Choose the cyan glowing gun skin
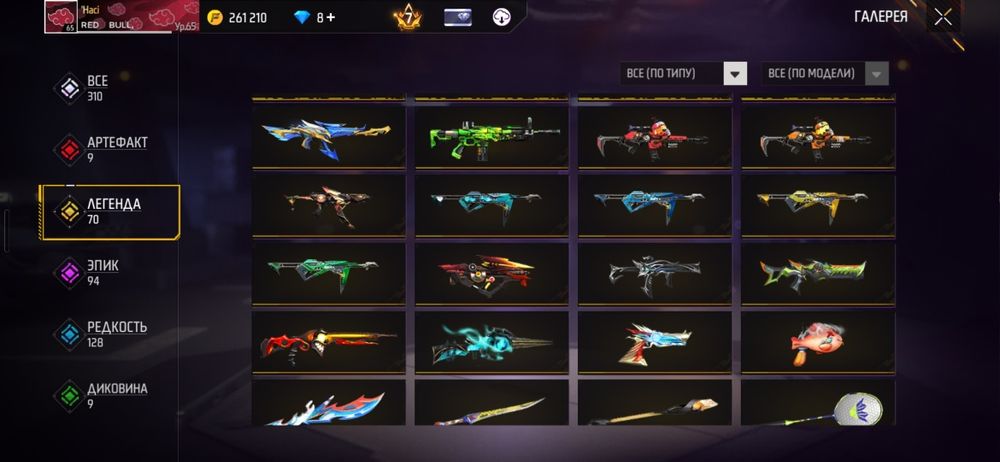 [x=492, y=342]
